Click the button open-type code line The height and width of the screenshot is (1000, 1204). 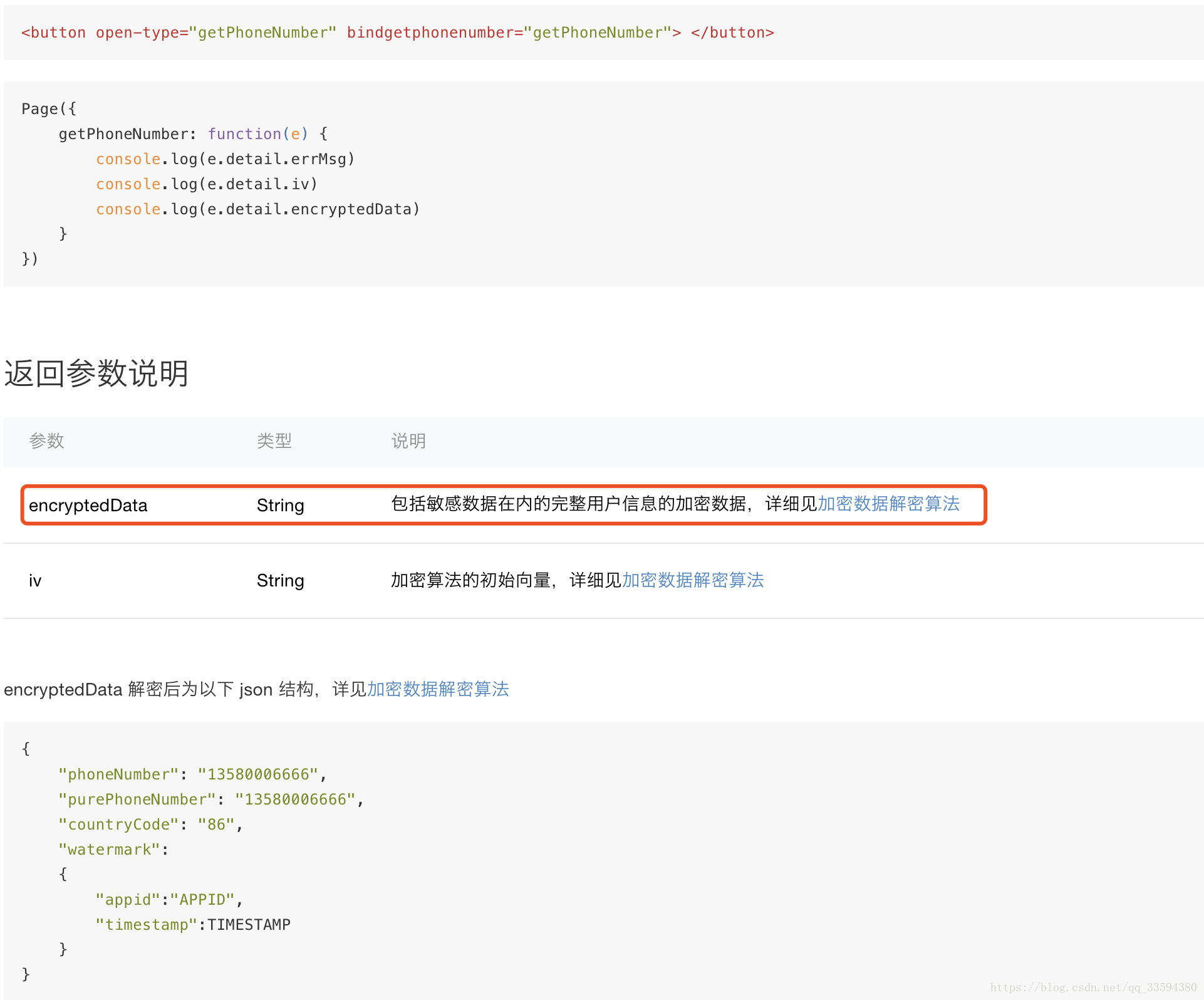(397, 33)
